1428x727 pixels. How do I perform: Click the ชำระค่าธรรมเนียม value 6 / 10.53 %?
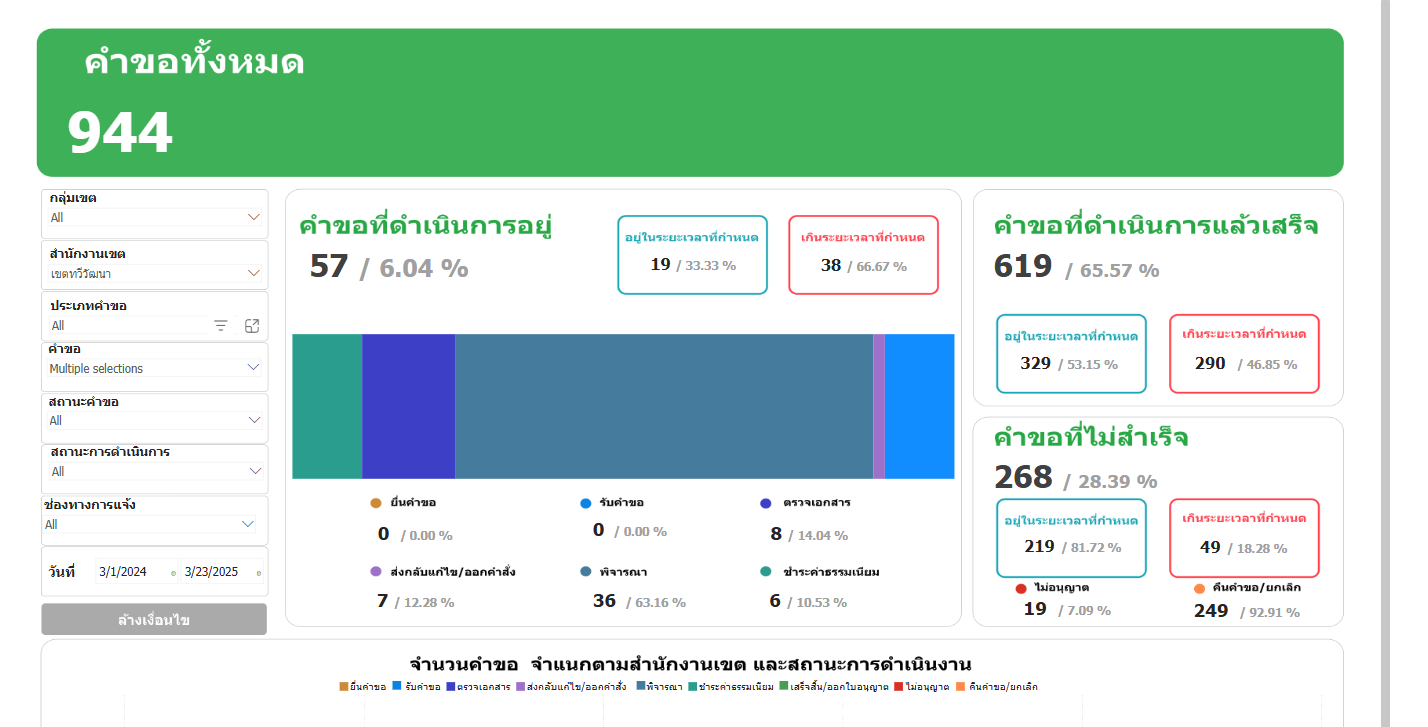coord(808,601)
